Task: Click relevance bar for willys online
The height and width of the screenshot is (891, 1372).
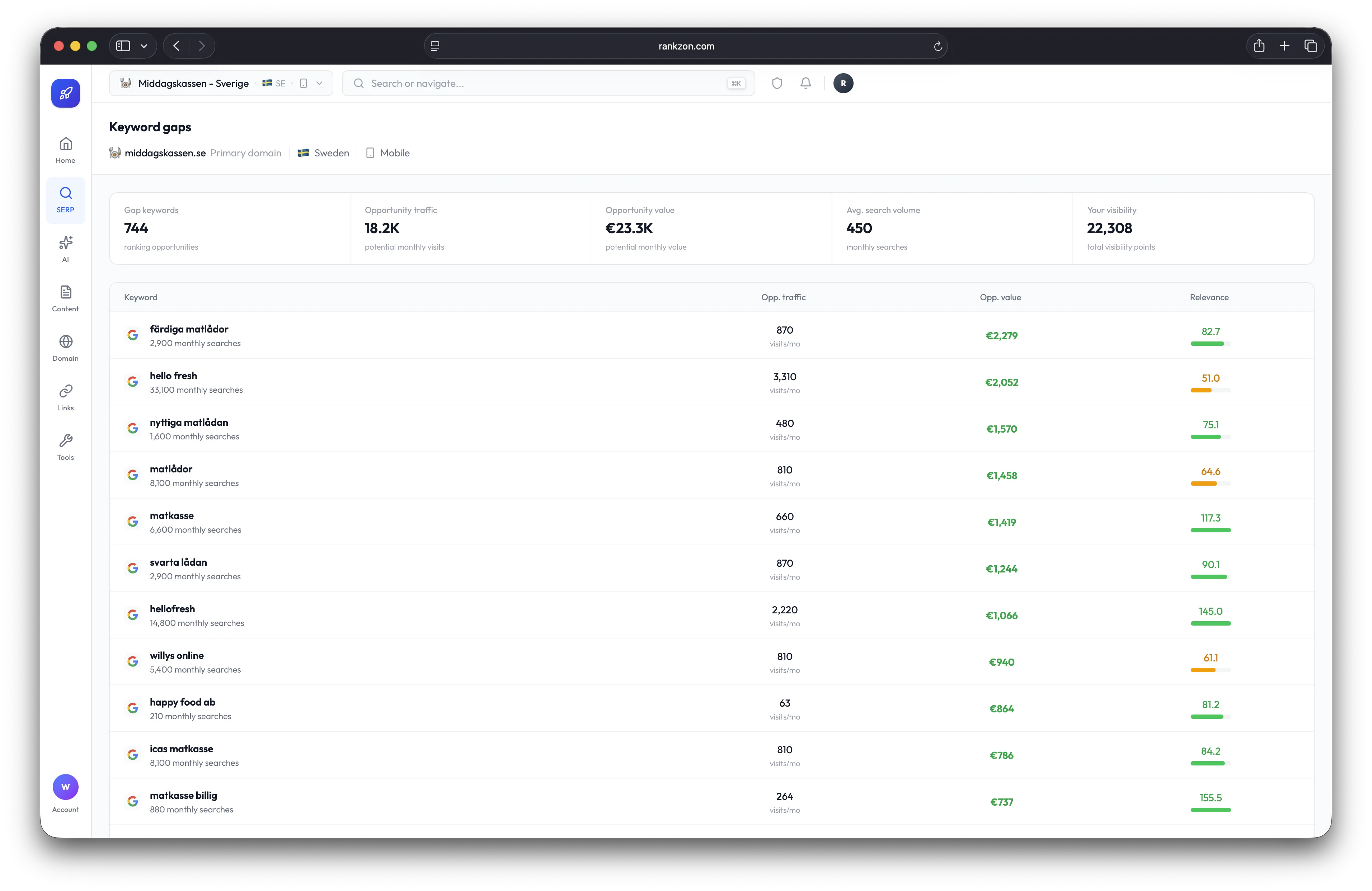Action: coord(1211,670)
